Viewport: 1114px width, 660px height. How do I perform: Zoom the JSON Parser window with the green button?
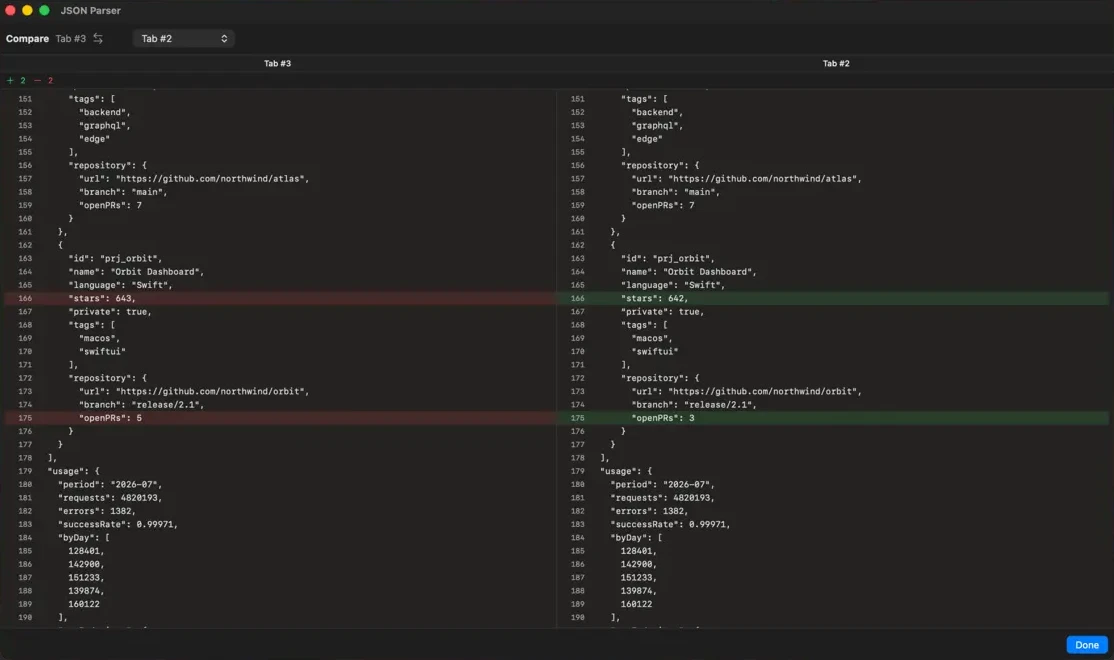coord(44,10)
